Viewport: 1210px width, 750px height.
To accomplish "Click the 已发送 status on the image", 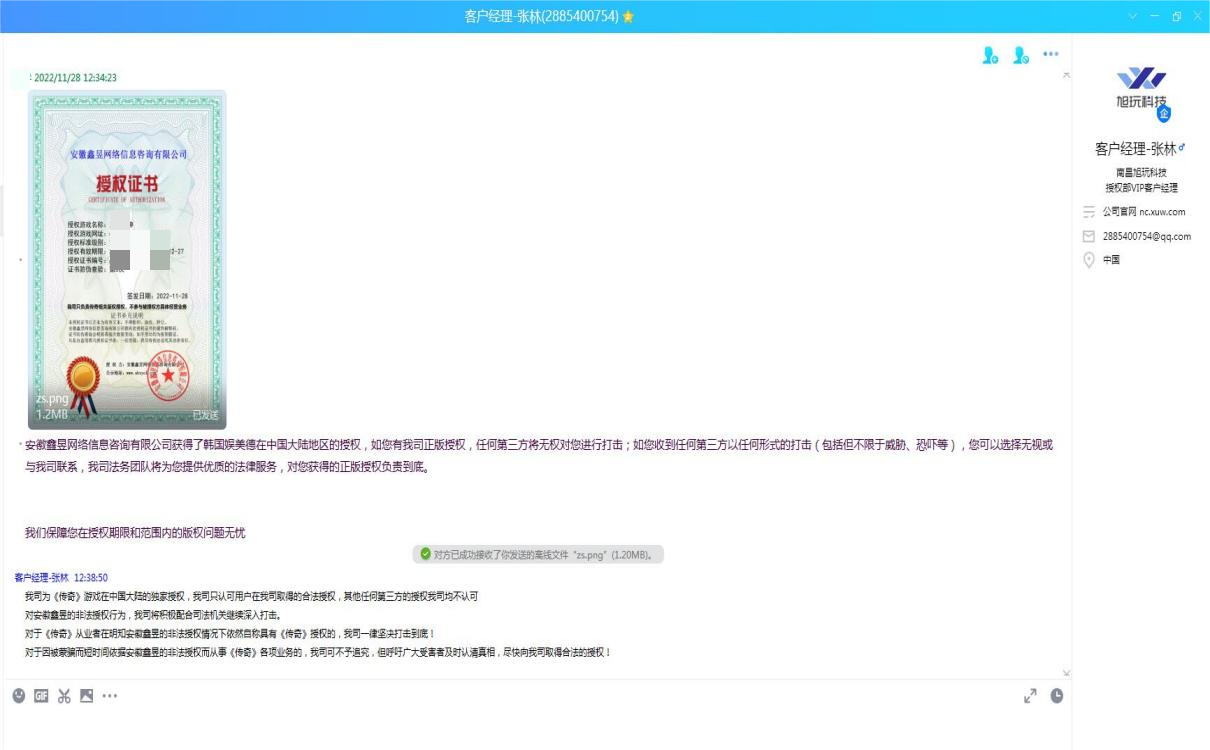I will (x=205, y=414).
